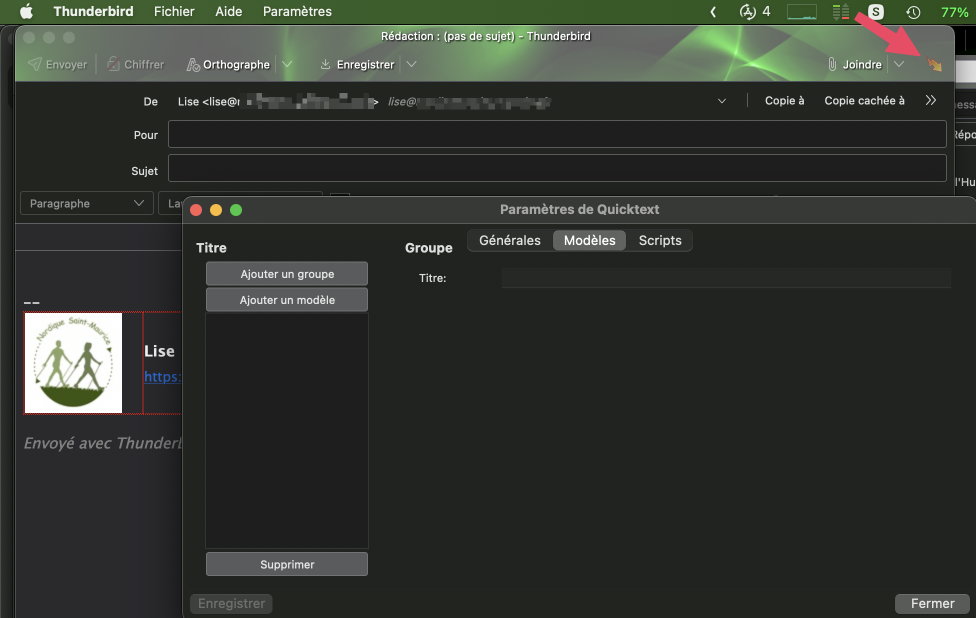Viewport: 976px width, 618px height.
Task: Click the Sujet input field
Action: point(556,168)
